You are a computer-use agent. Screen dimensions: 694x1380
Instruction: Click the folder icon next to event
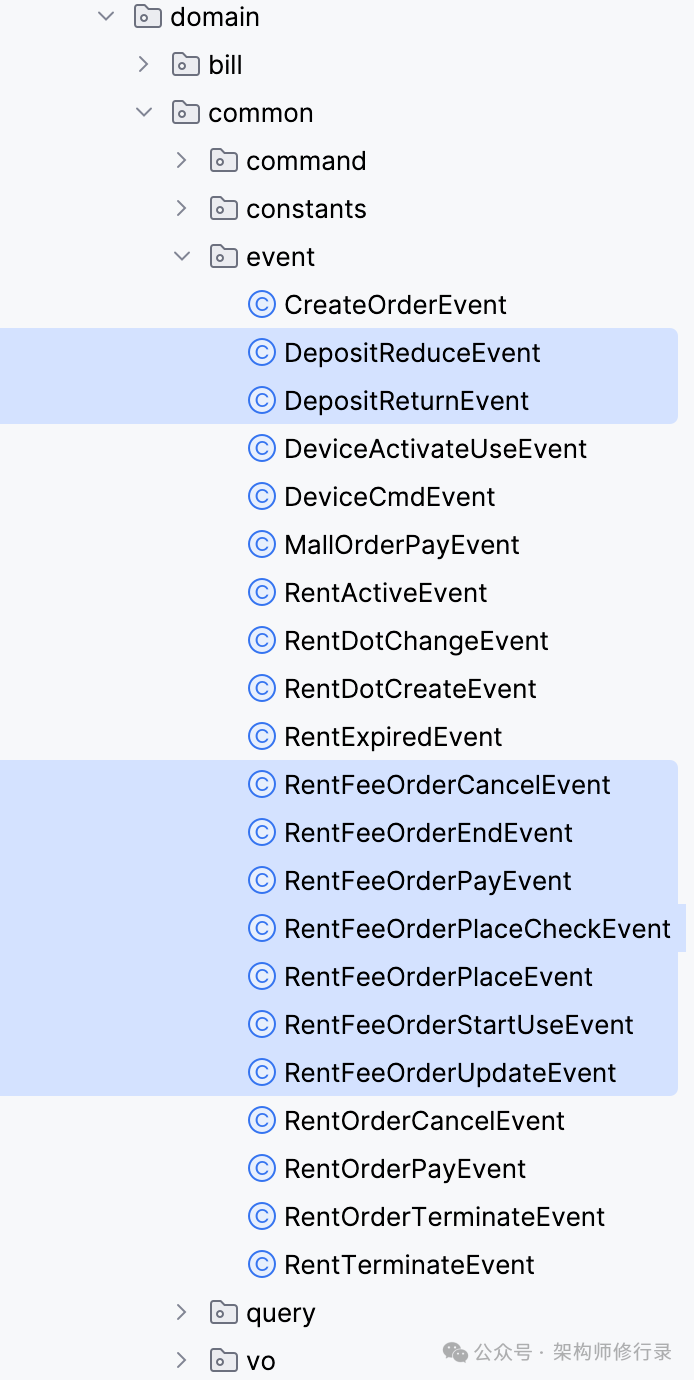coord(223,257)
